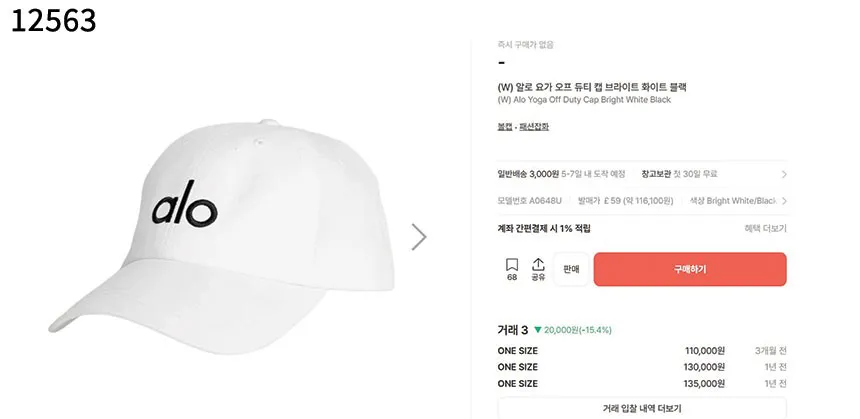
Task: Open the 볼캡 category link
Action: pyautogui.click(x=505, y=127)
